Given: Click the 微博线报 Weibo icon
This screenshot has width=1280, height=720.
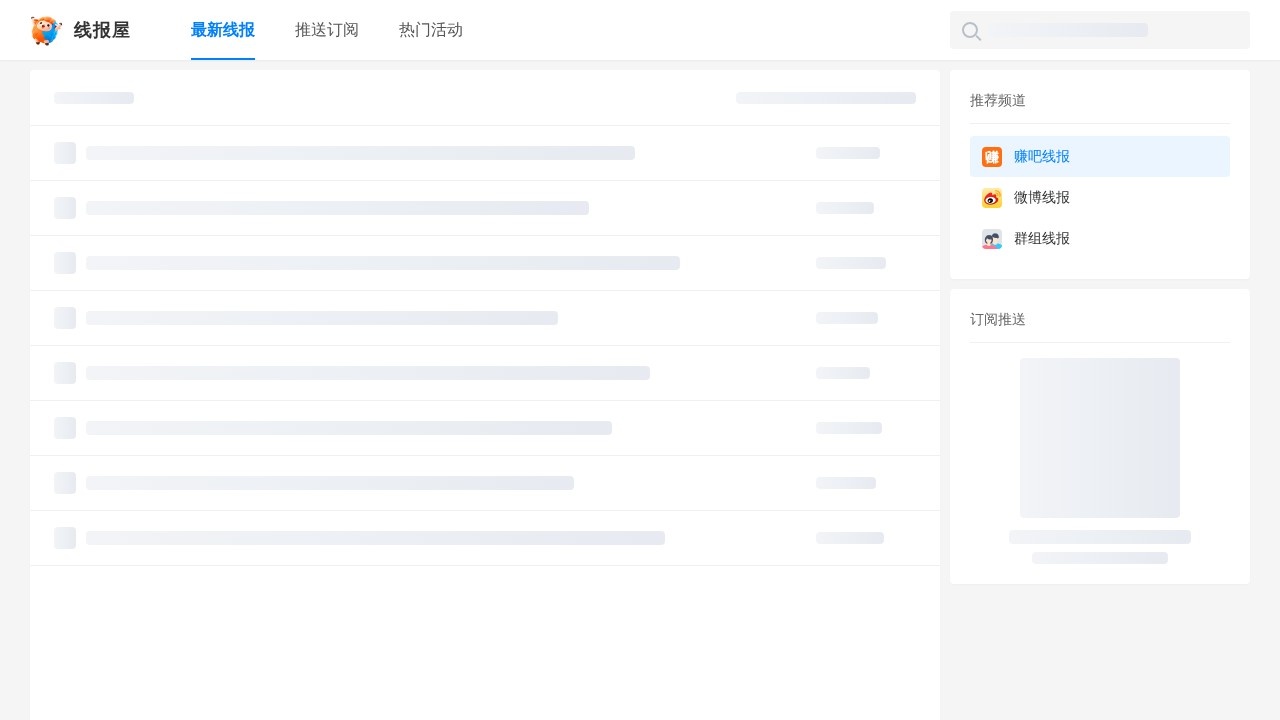Looking at the screenshot, I should pyautogui.click(x=992, y=198).
